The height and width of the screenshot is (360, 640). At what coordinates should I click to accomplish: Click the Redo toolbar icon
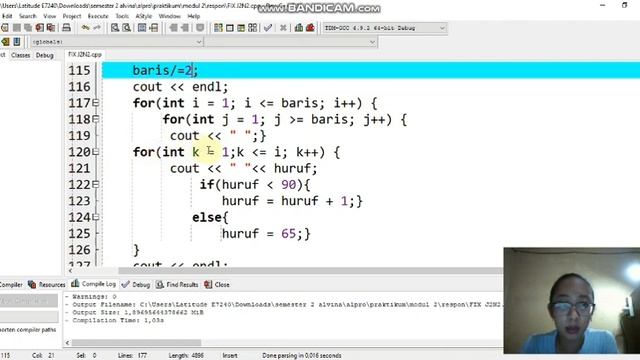pyautogui.click(x=97, y=28)
